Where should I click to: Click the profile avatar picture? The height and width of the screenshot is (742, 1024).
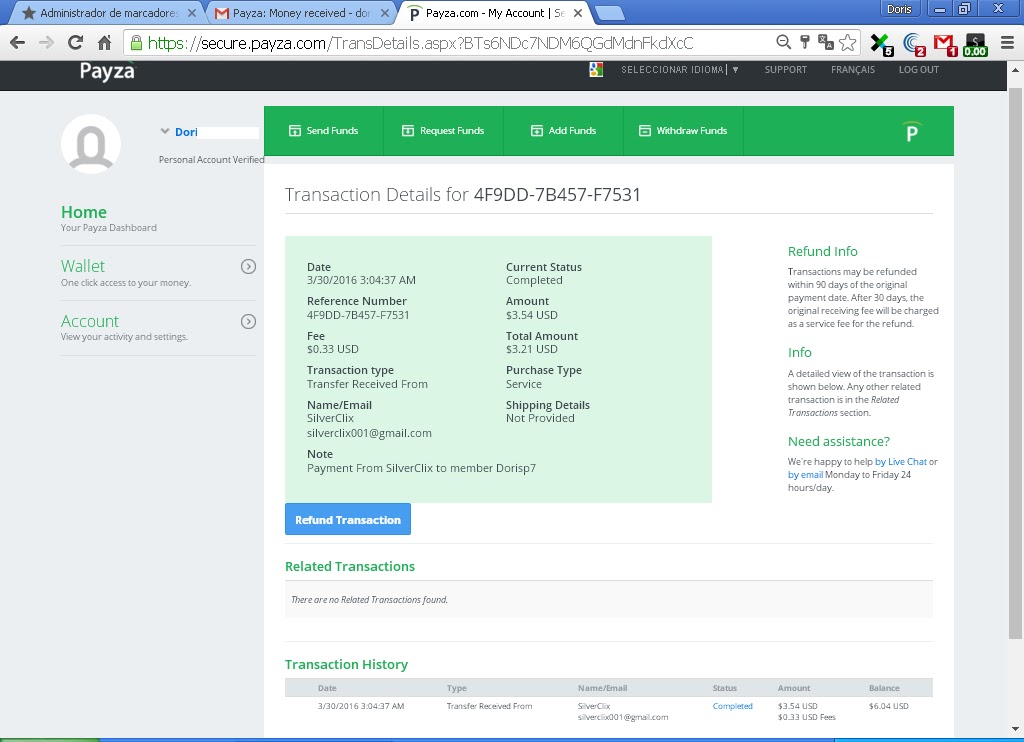(x=91, y=144)
